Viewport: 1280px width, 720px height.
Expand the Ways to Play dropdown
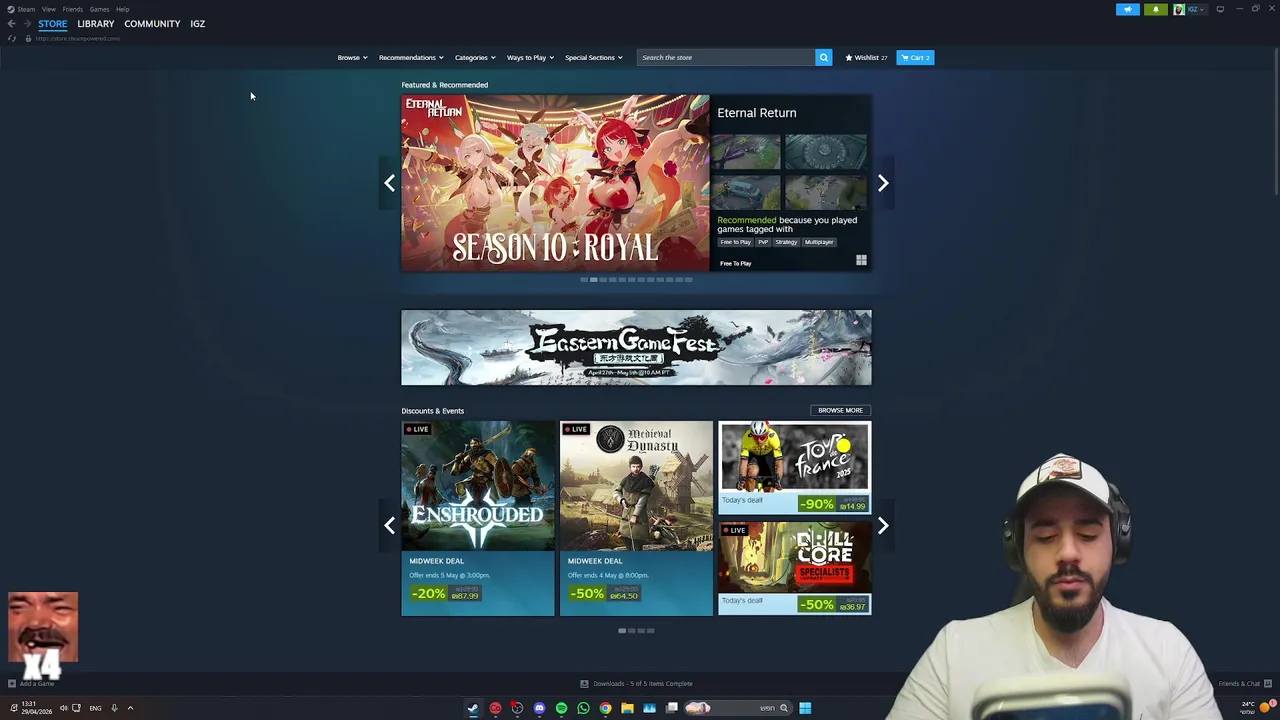[530, 57]
